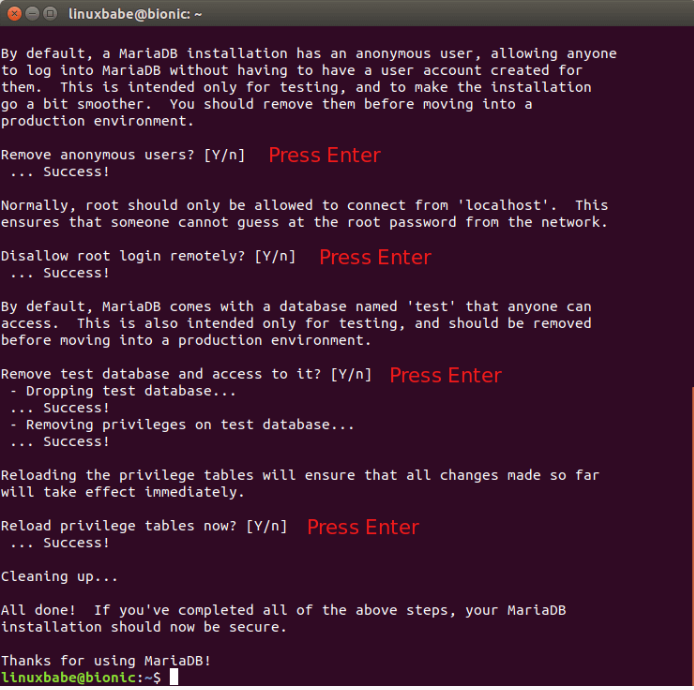The image size is (694, 690).
Task: Click the line 'Reload privilege tables now? [Y/n]'
Action: 144,526
